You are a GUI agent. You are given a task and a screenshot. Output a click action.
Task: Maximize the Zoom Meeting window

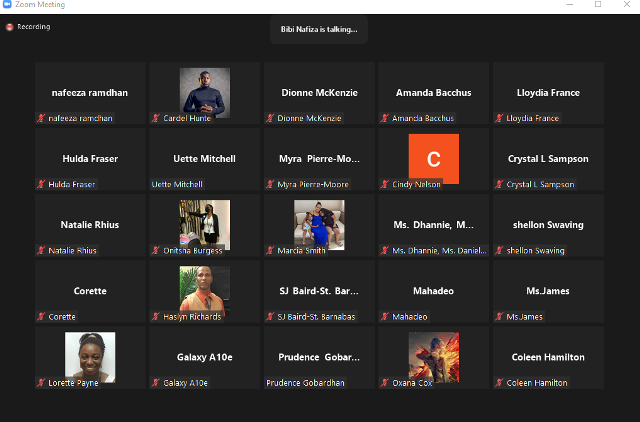(598, 5)
